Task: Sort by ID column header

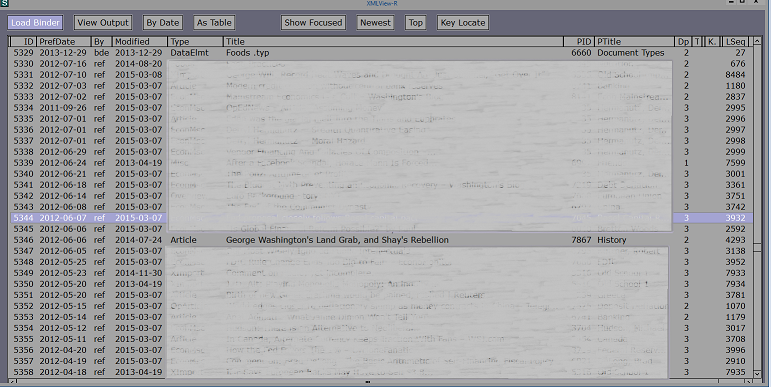Action: pyautogui.click(x=23, y=42)
